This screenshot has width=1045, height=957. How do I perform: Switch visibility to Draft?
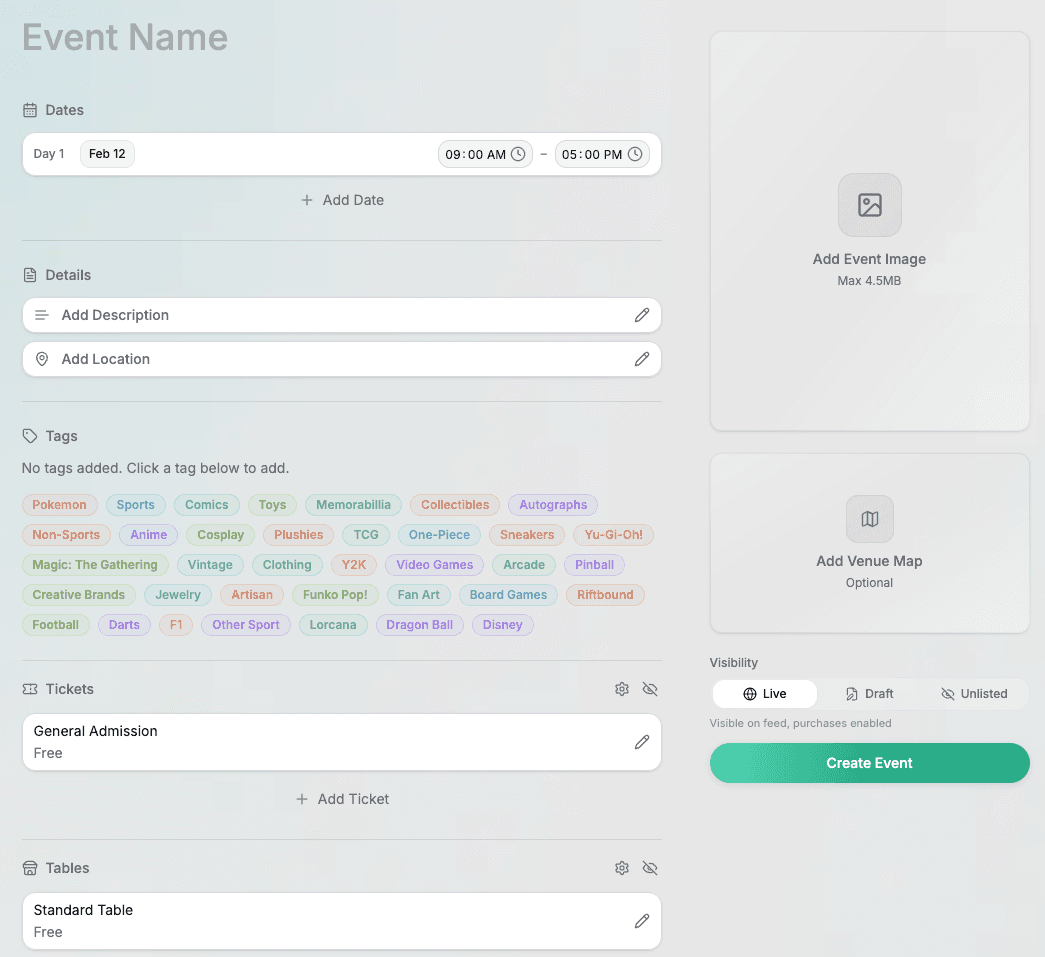pyautogui.click(x=870, y=693)
